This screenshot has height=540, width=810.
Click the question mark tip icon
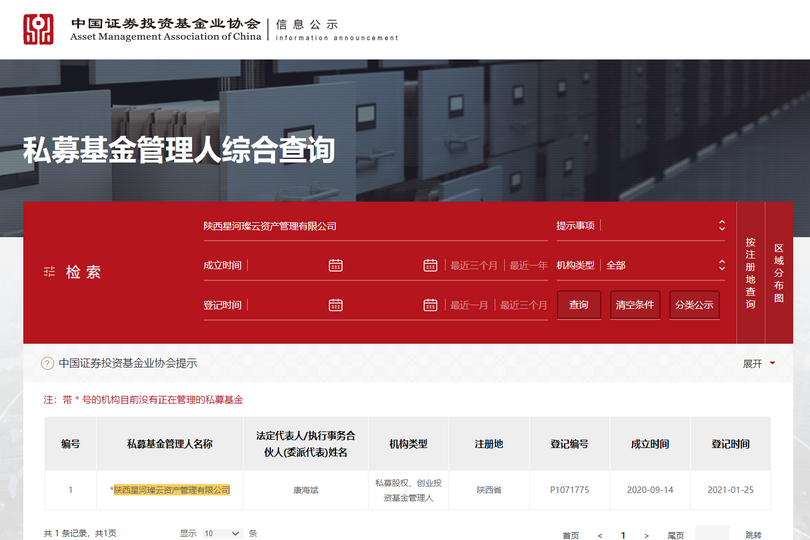(x=48, y=363)
